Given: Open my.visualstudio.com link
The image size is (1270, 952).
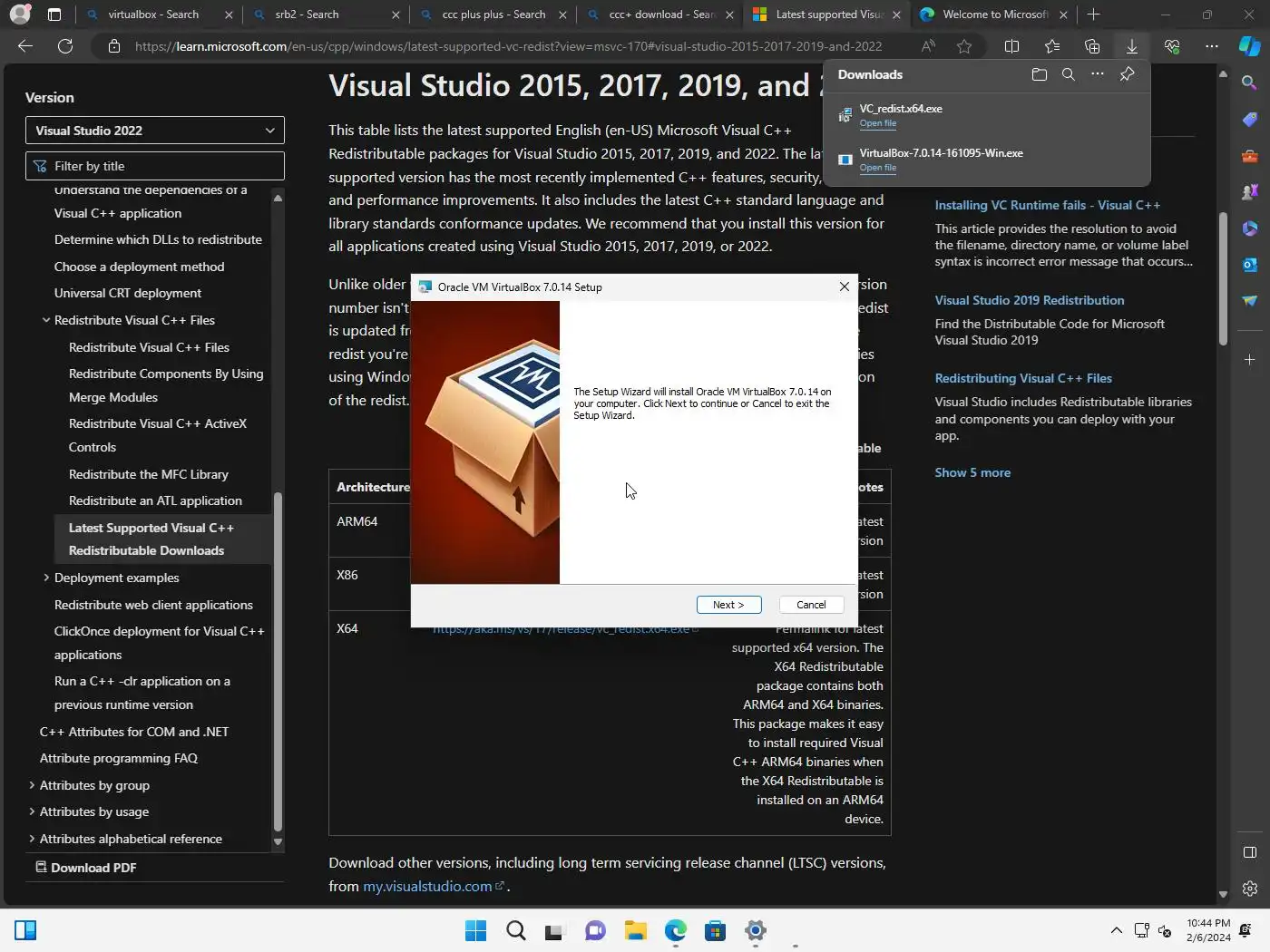Looking at the screenshot, I should [x=433, y=886].
